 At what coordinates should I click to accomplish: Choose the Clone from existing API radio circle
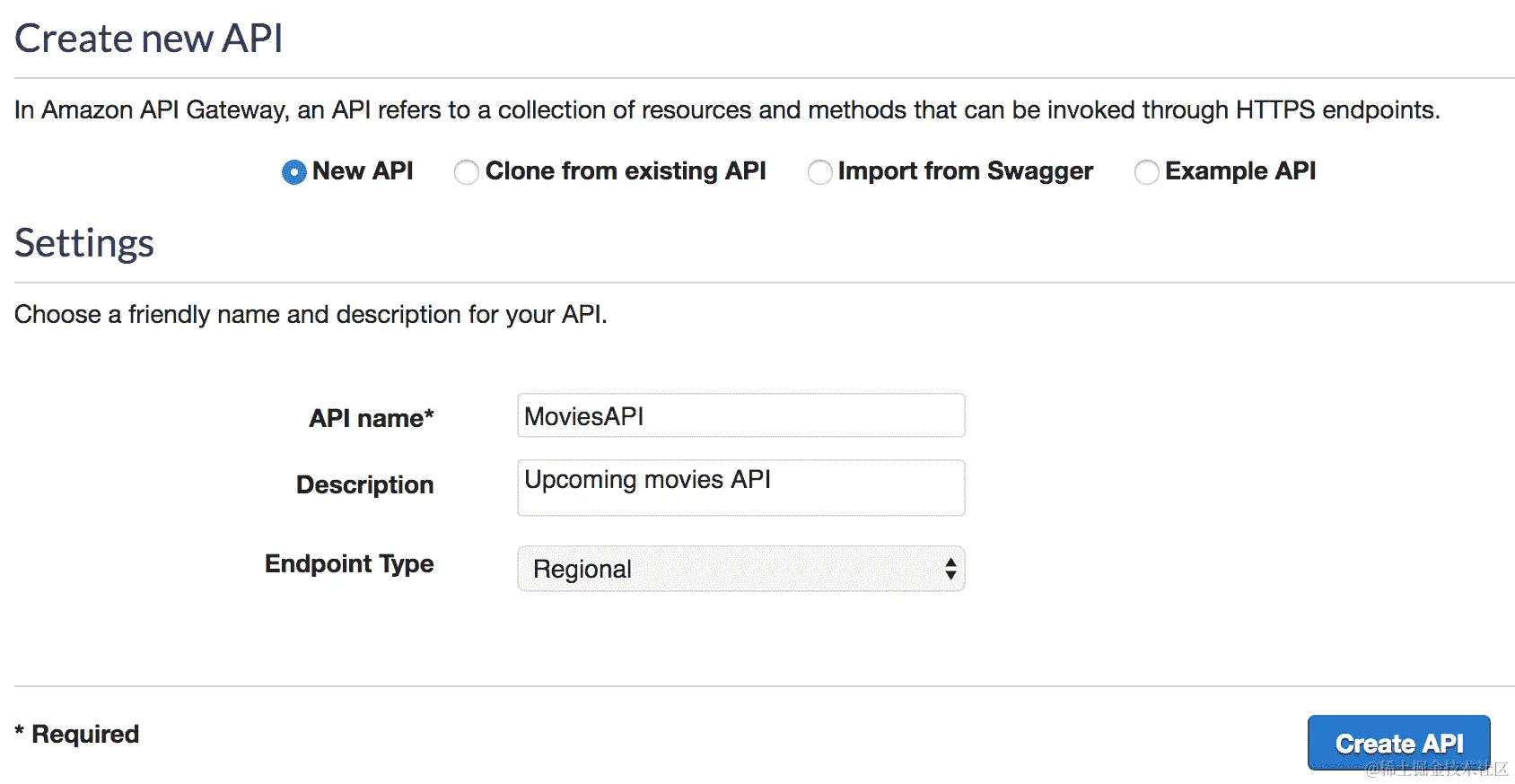[466, 172]
